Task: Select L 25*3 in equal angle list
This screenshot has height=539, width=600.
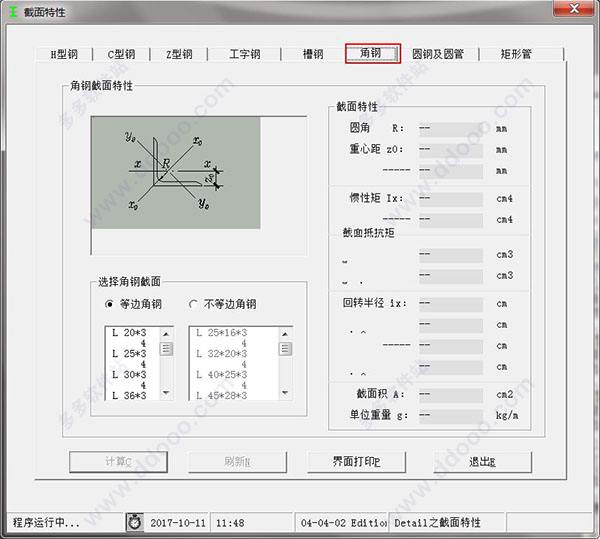Action: pos(129,353)
